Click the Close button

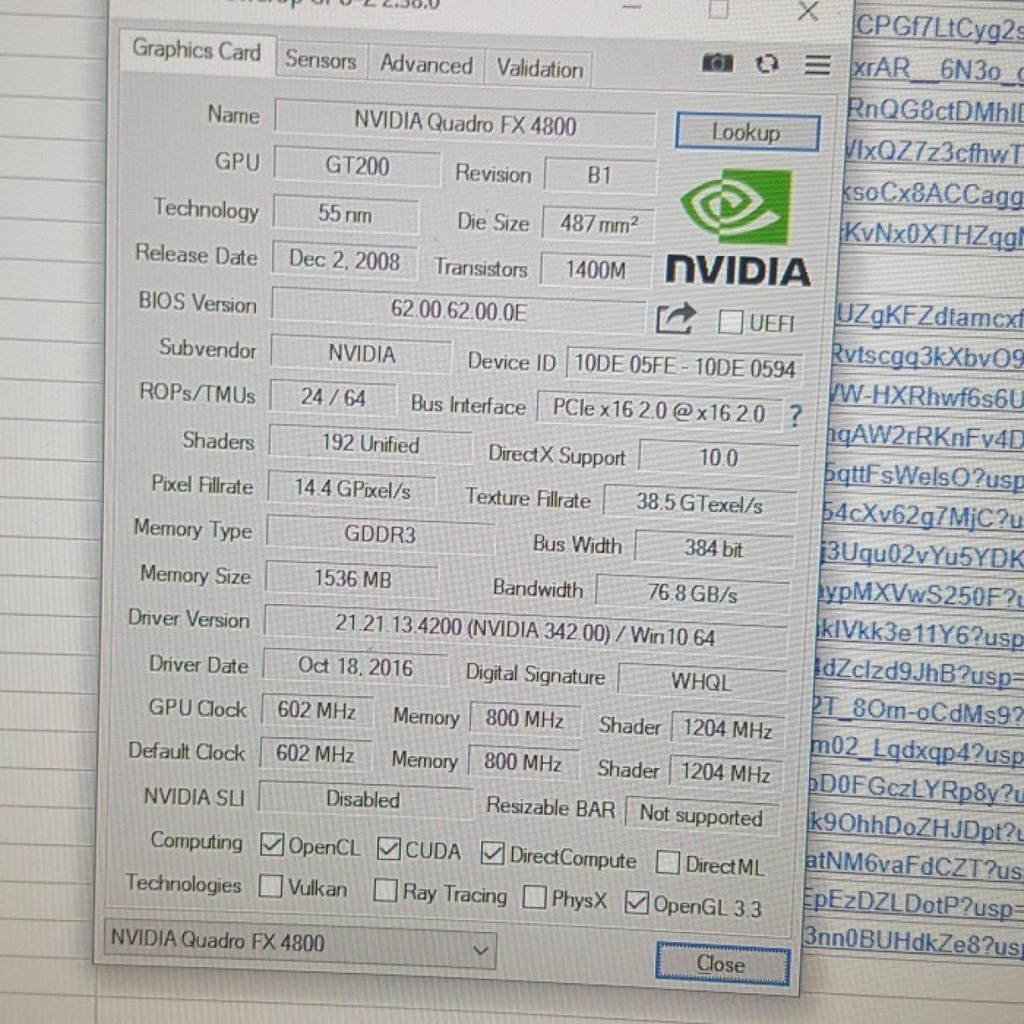tap(722, 964)
